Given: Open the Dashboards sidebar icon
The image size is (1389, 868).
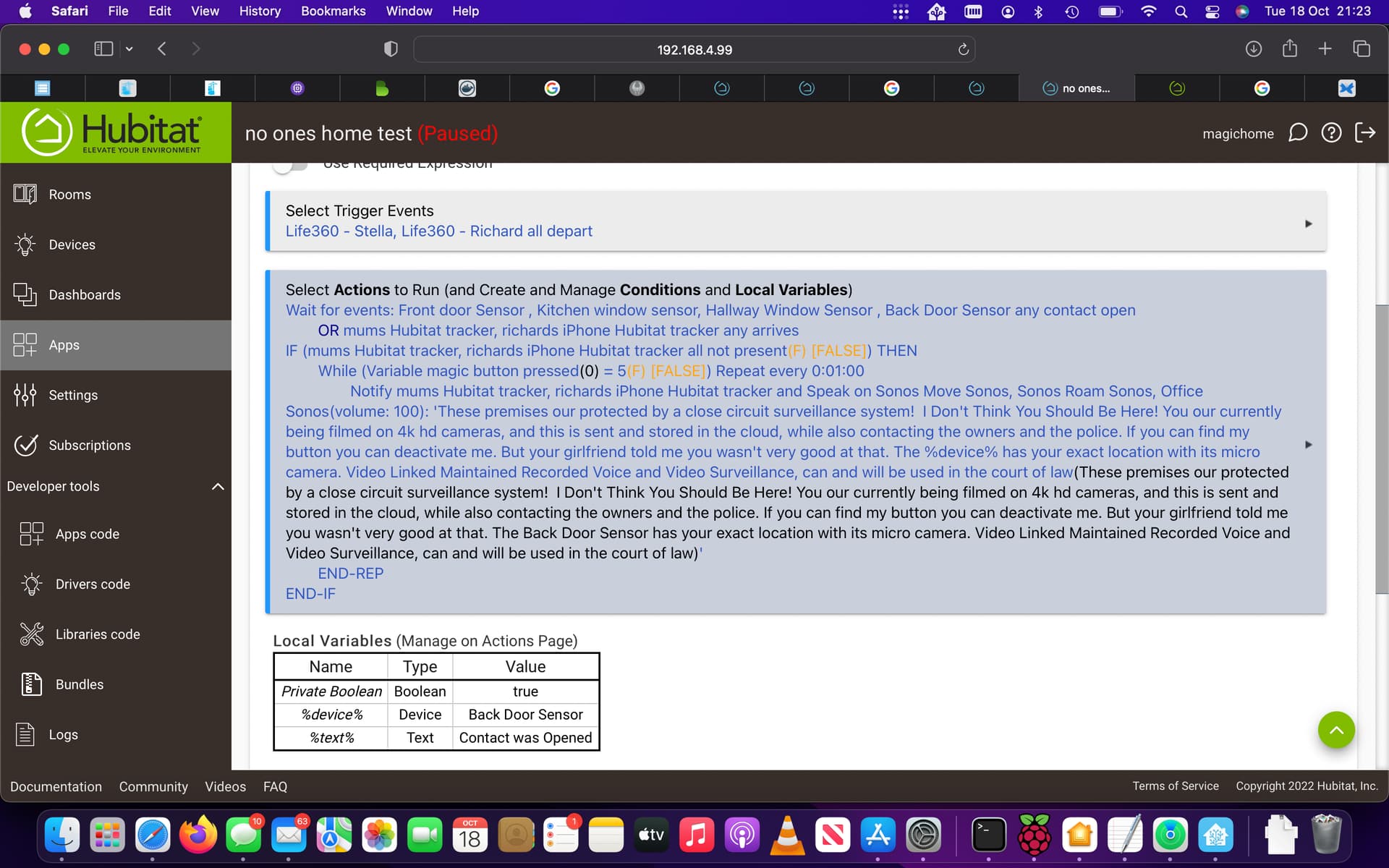Looking at the screenshot, I should (25, 294).
